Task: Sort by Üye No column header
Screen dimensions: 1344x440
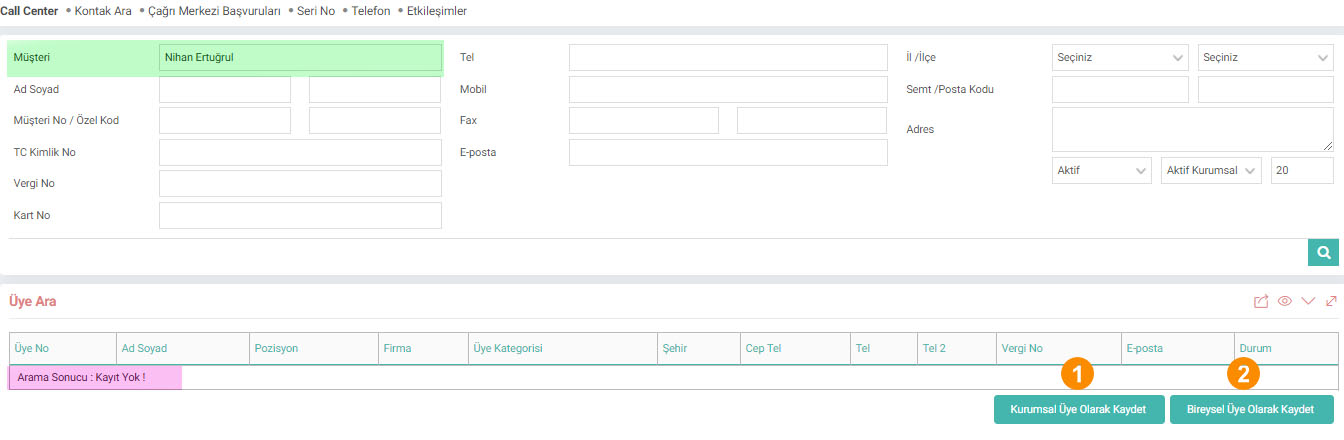Action: coord(63,348)
